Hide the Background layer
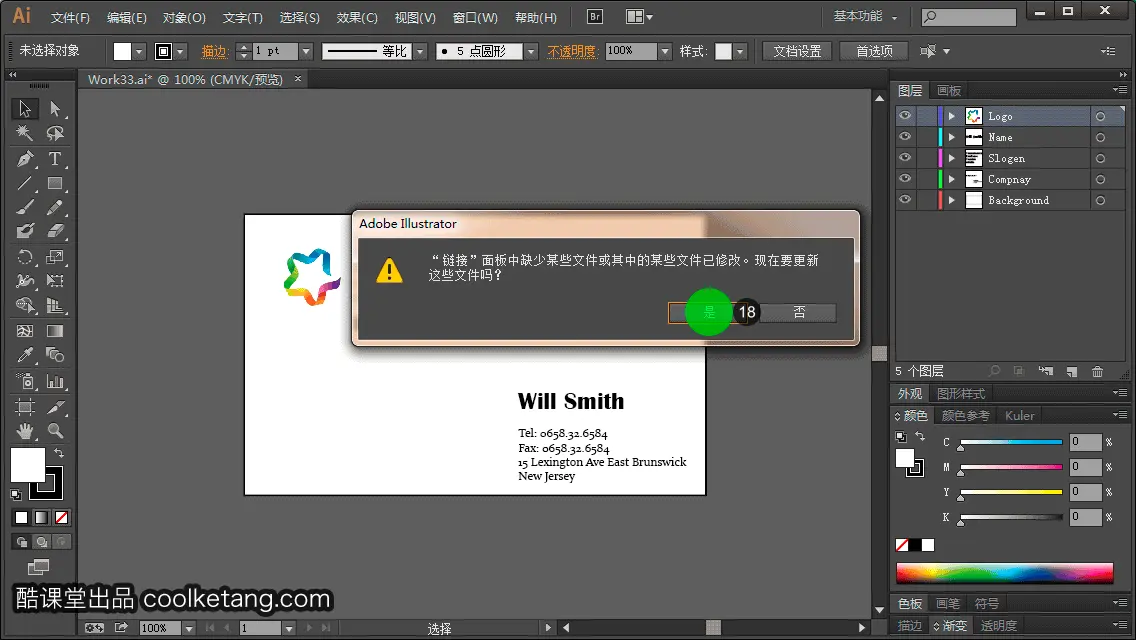Image resolution: width=1136 pixels, height=640 pixels. coord(905,200)
